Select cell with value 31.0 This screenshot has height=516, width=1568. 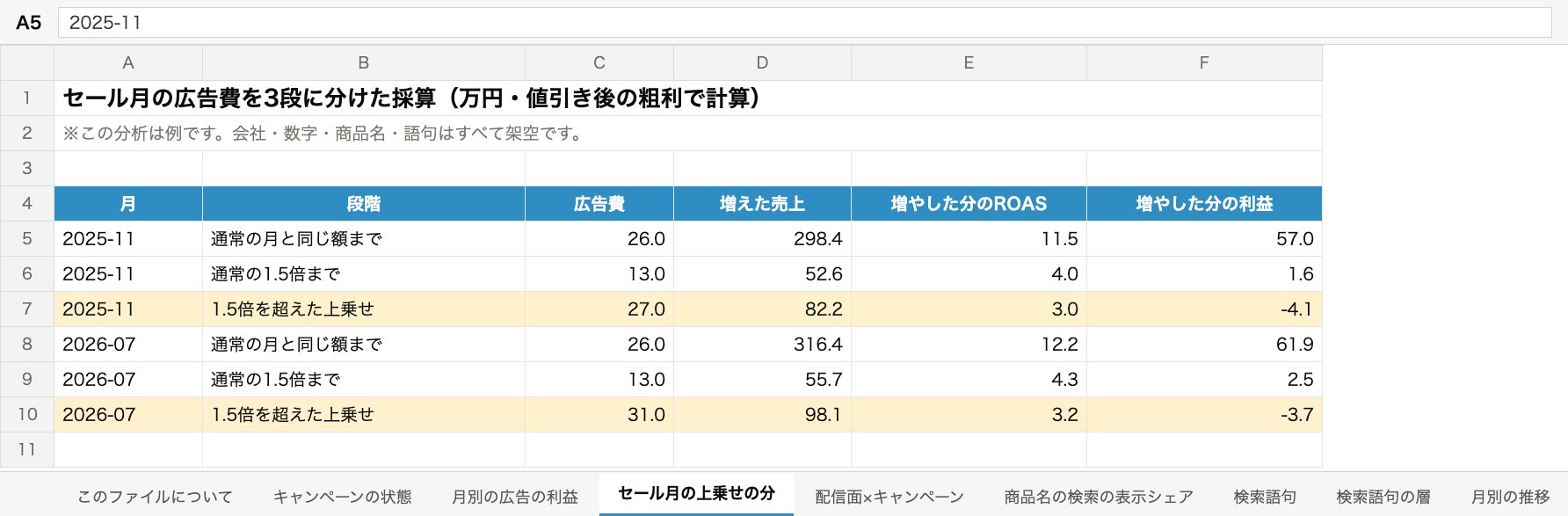(x=599, y=415)
